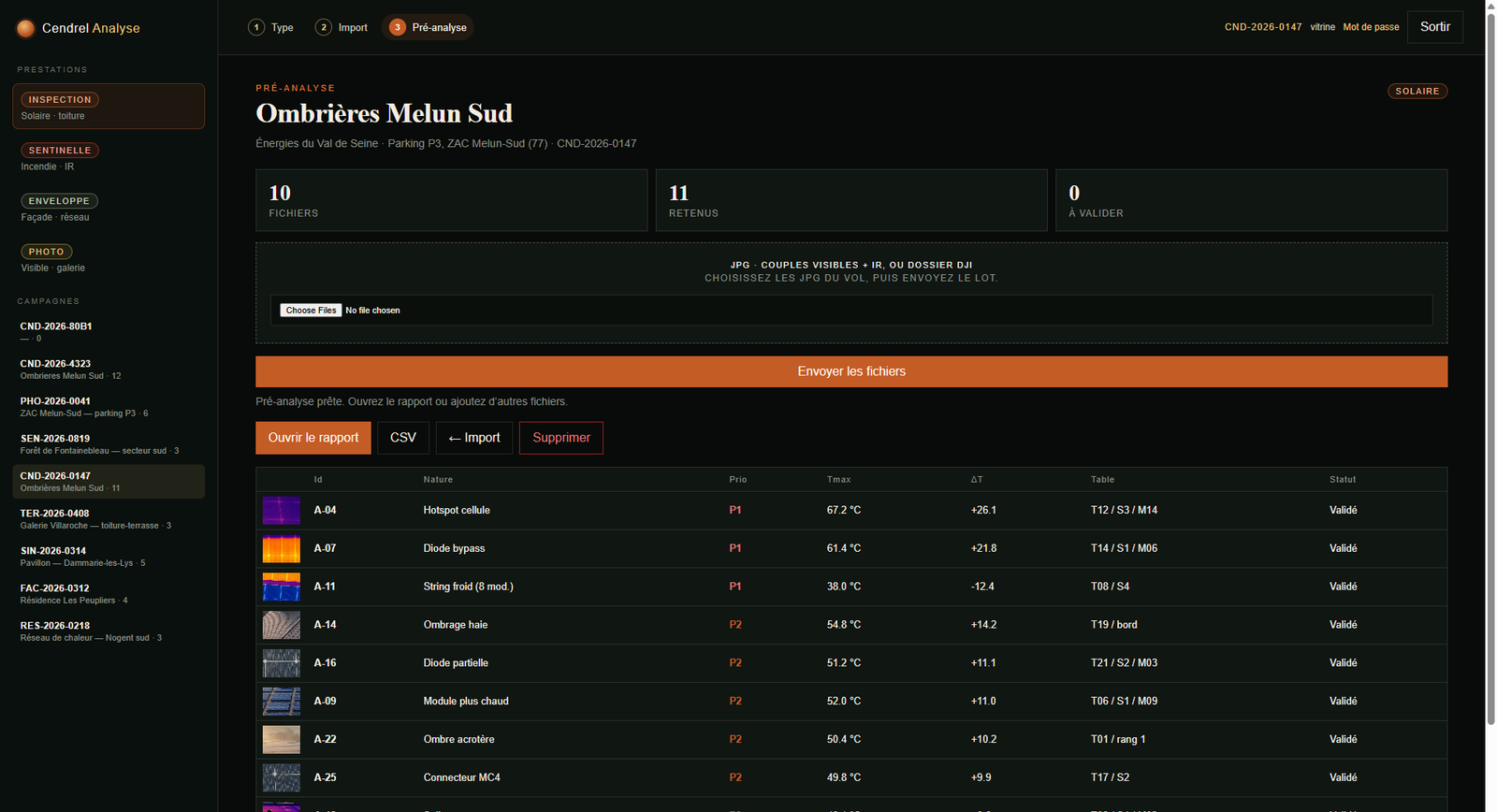Image resolution: width=1497 pixels, height=812 pixels.
Task: Click the Prio column header
Action: pyautogui.click(x=738, y=480)
